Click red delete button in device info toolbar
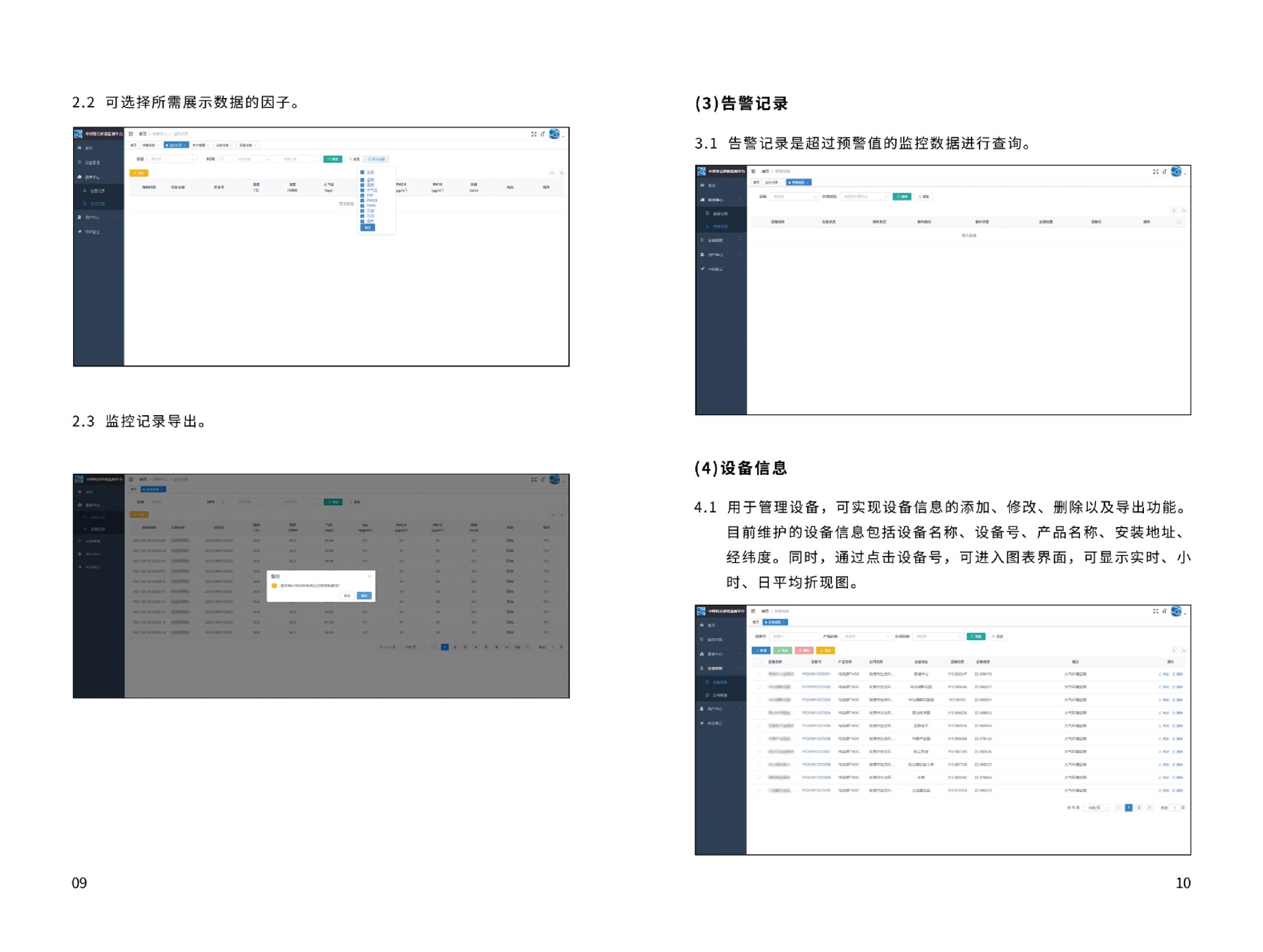Screen dimensions: 1263x952 pyautogui.click(x=804, y=650)
